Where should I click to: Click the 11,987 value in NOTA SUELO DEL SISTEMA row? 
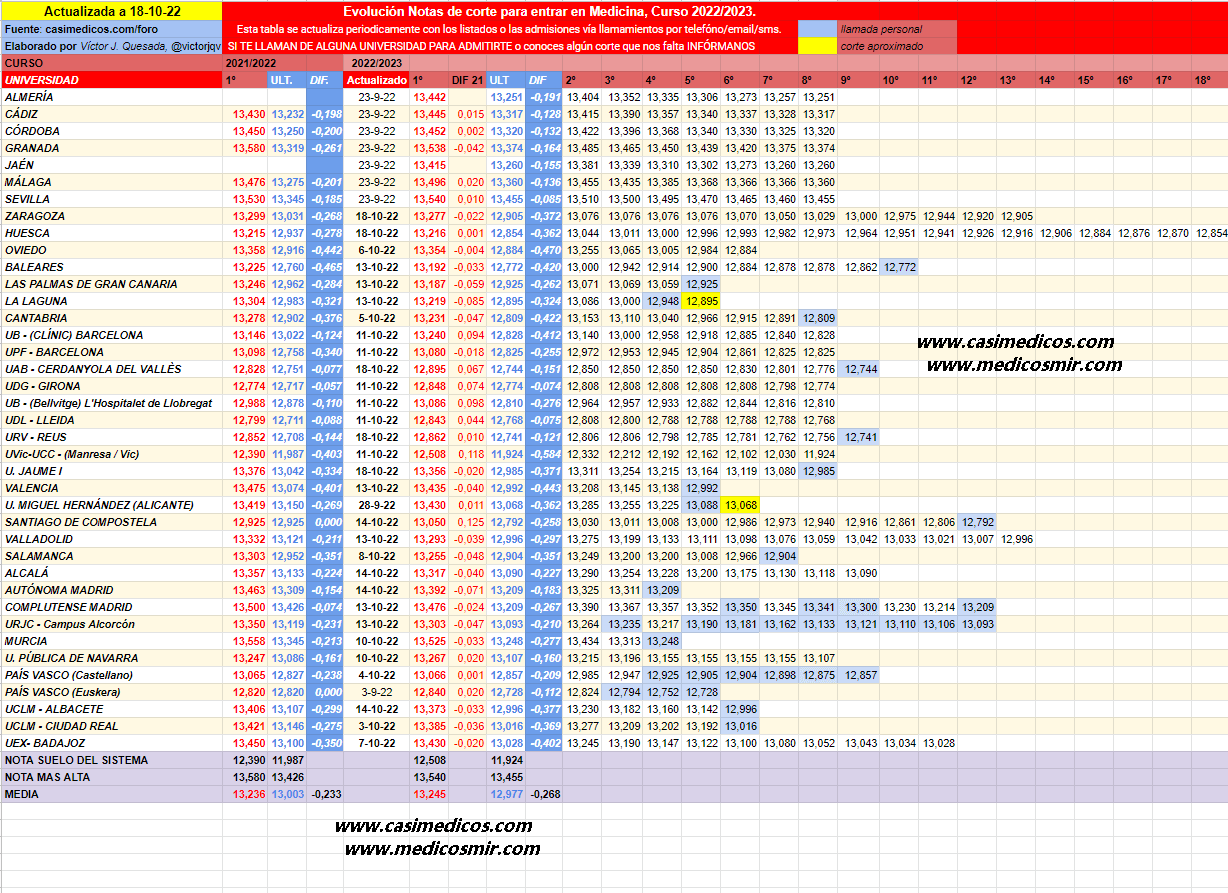click(287, 760)
